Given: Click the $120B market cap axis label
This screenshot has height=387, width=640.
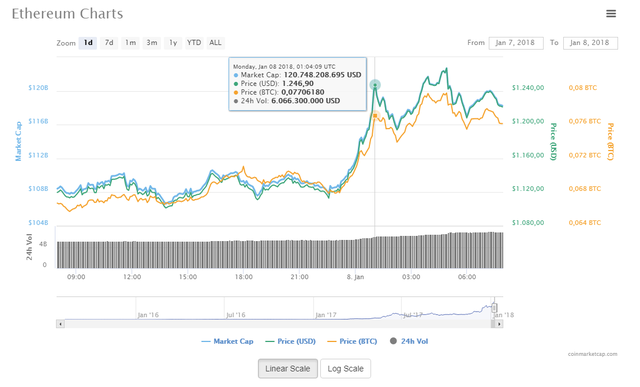Looking at the screenshot, I should [x=38, y=88].
